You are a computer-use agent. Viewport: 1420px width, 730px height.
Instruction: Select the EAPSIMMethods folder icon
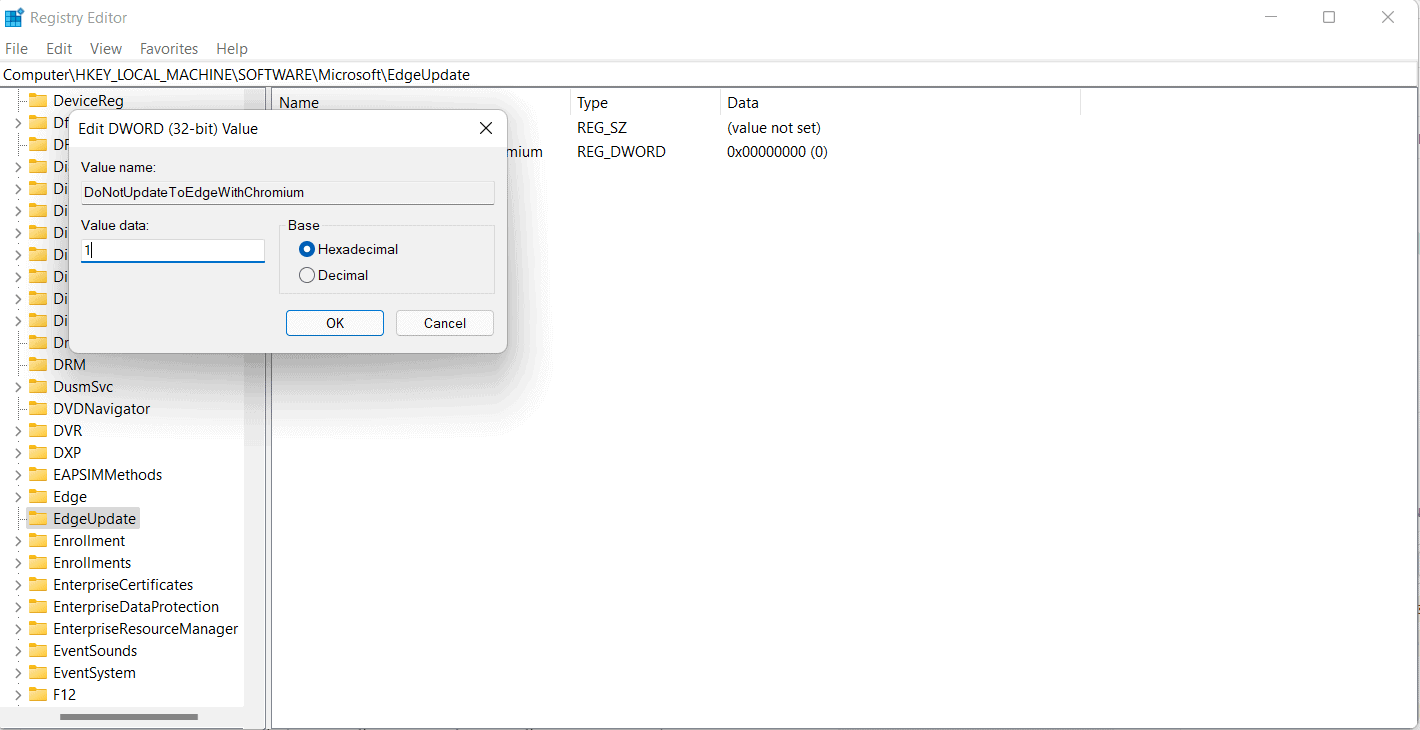(x=38, y=474)
